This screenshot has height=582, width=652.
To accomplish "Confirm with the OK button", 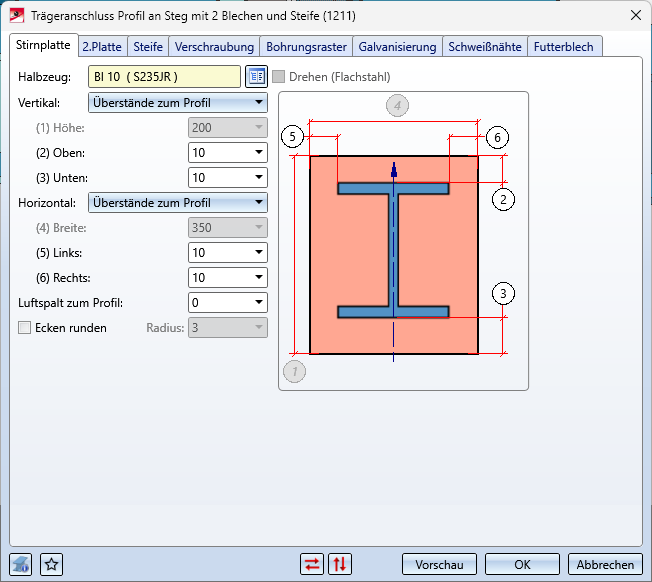I will 522,565.
